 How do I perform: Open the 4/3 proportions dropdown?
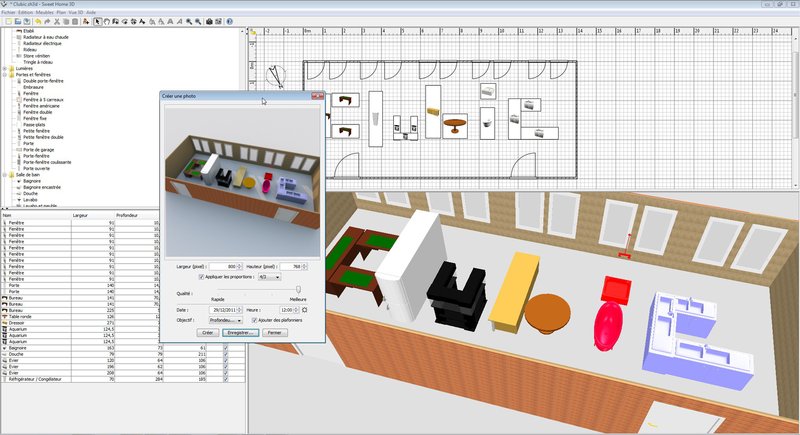[x=271, y=276]
